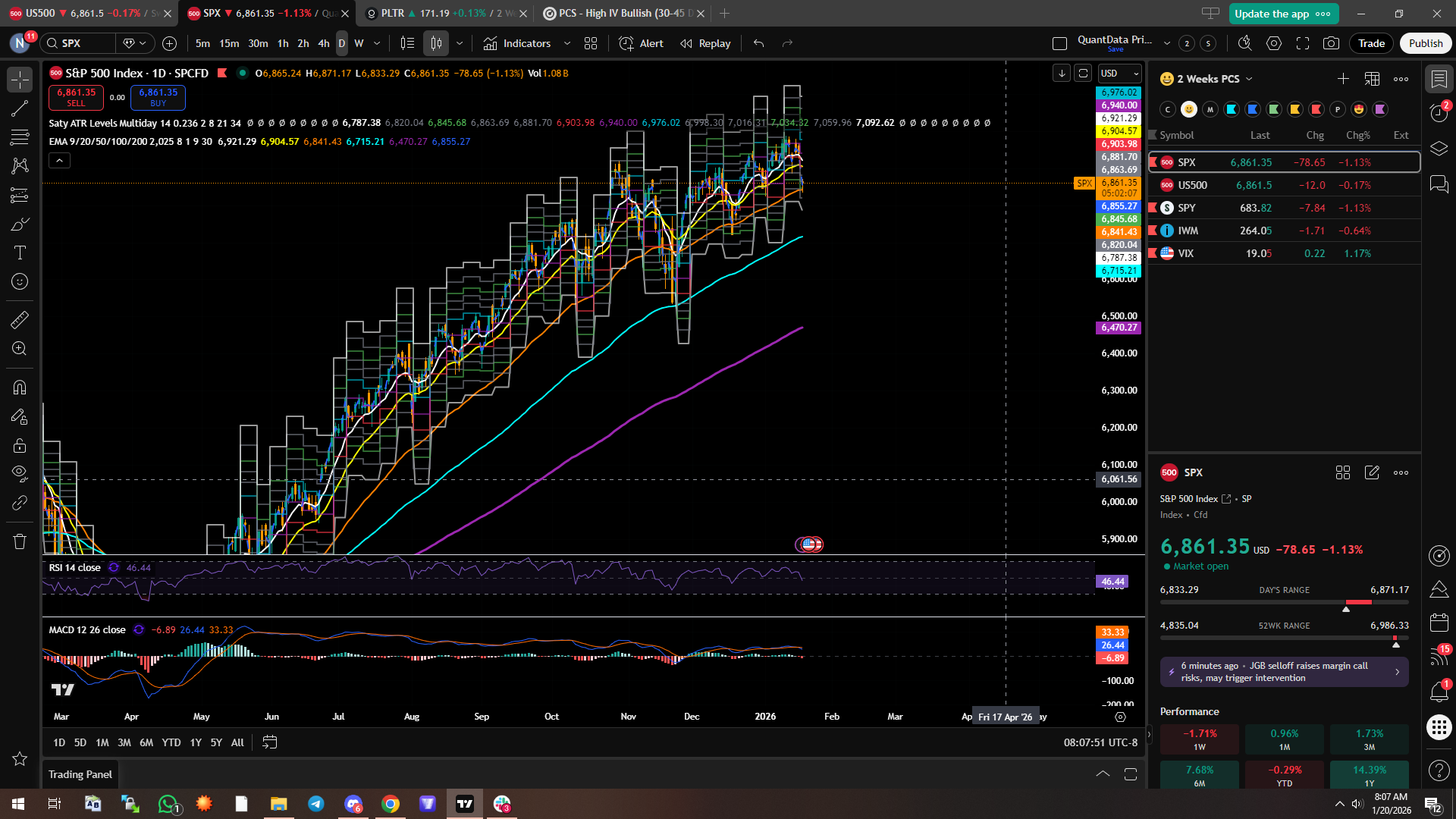Expand the Indicators favorites dropdown arrow
The width and height of the screenshot is (1456, 819).
[x=567, y=43]
